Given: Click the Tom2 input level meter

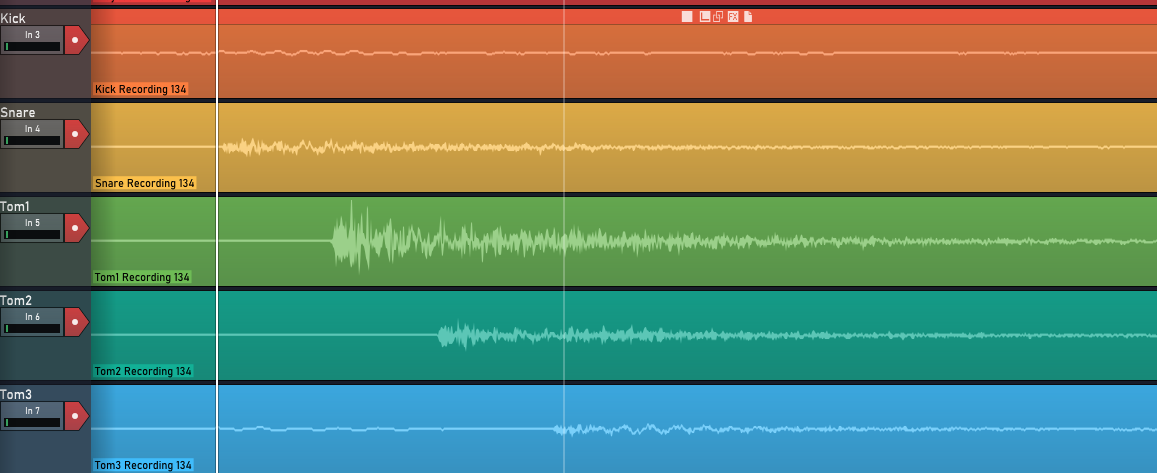Looking at the screenshot, I should point(32,328).
